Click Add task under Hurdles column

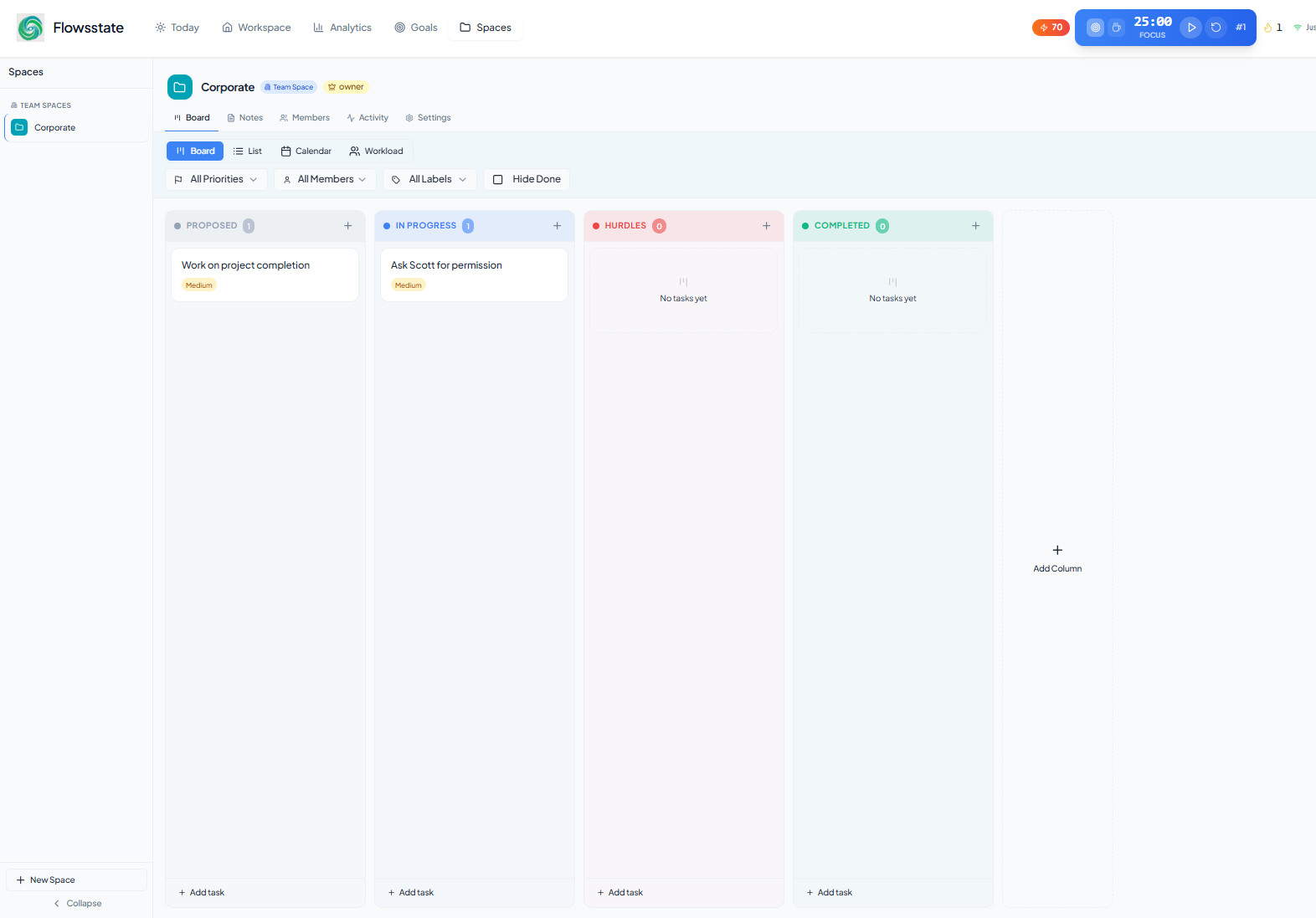click(x=620, y=893)
